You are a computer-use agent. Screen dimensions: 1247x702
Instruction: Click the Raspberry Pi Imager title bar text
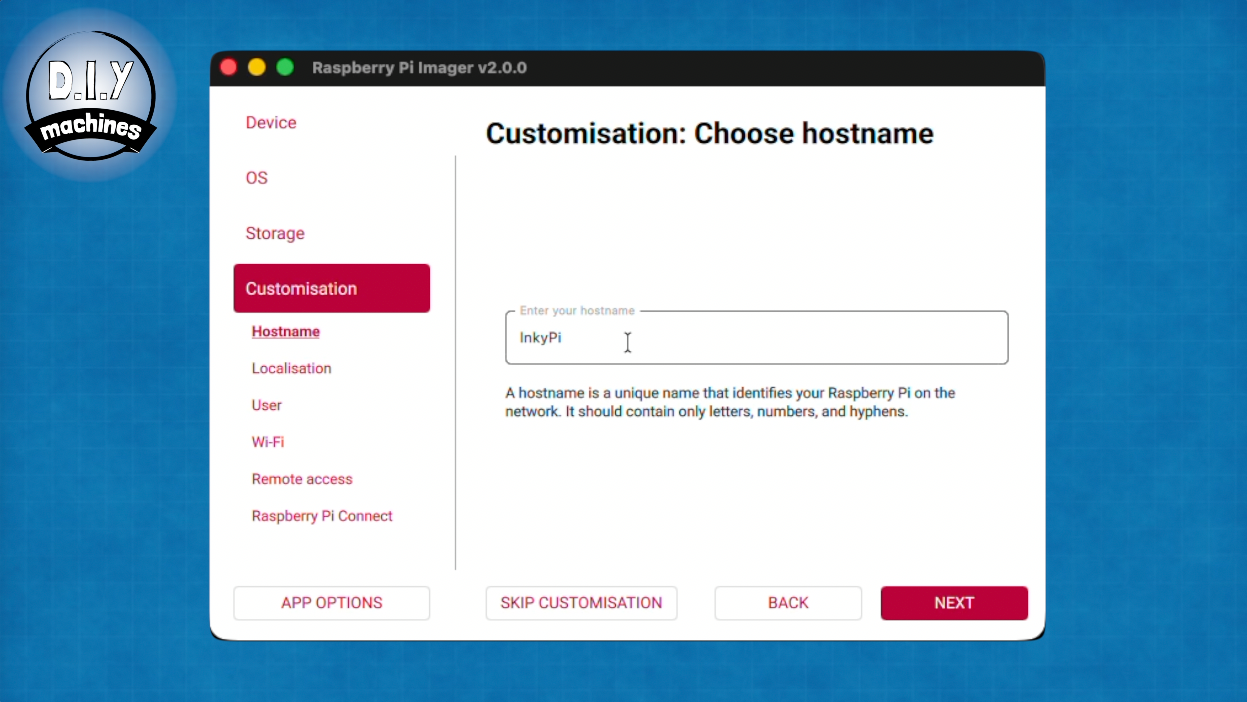pyautogui.click(x=419, y=68)
